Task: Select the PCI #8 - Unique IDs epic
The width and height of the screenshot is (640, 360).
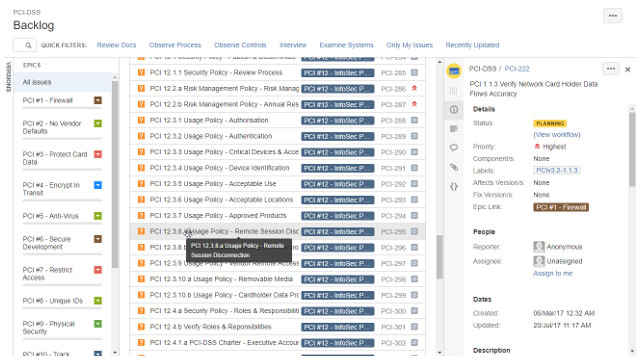Action: (x=53, y=301)
